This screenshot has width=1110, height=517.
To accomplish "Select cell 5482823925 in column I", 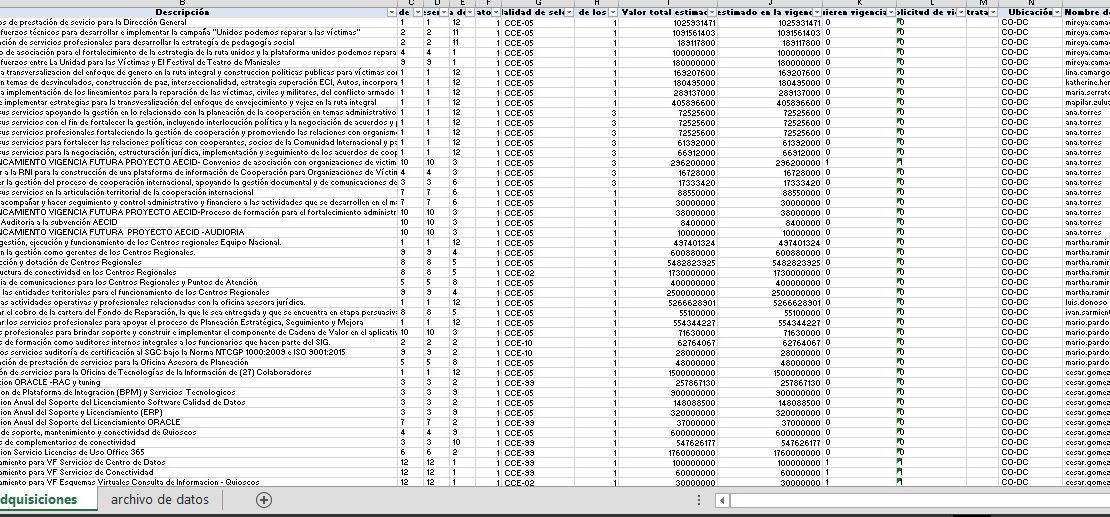I will pos(668,262).
